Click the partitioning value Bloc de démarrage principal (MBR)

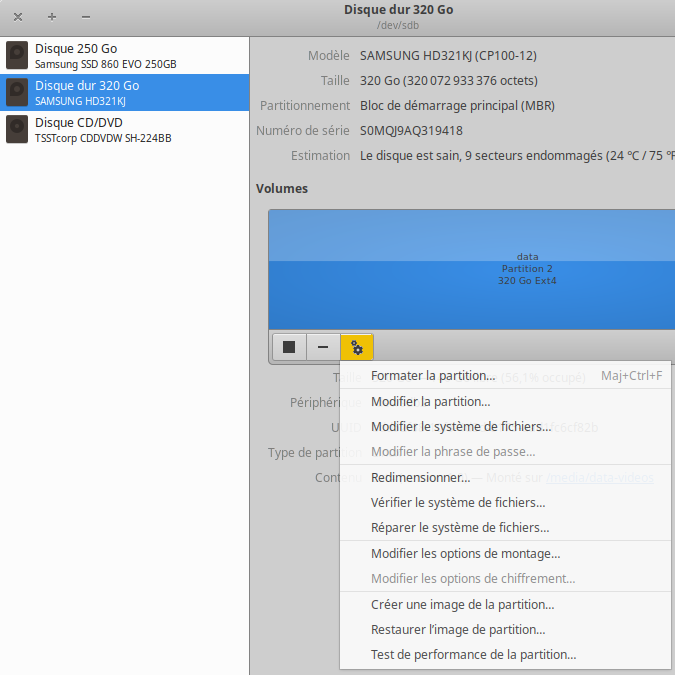tap(457, 105)
